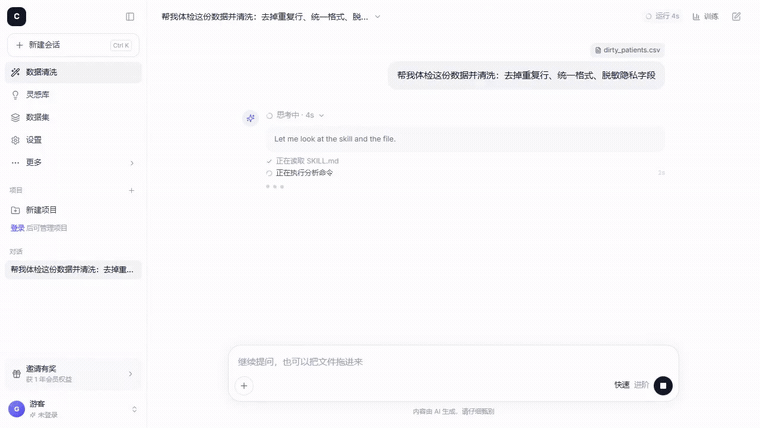760x428 pixels.
Task: Click the edit pencil icon in header
Action: [x=736, y=16]
